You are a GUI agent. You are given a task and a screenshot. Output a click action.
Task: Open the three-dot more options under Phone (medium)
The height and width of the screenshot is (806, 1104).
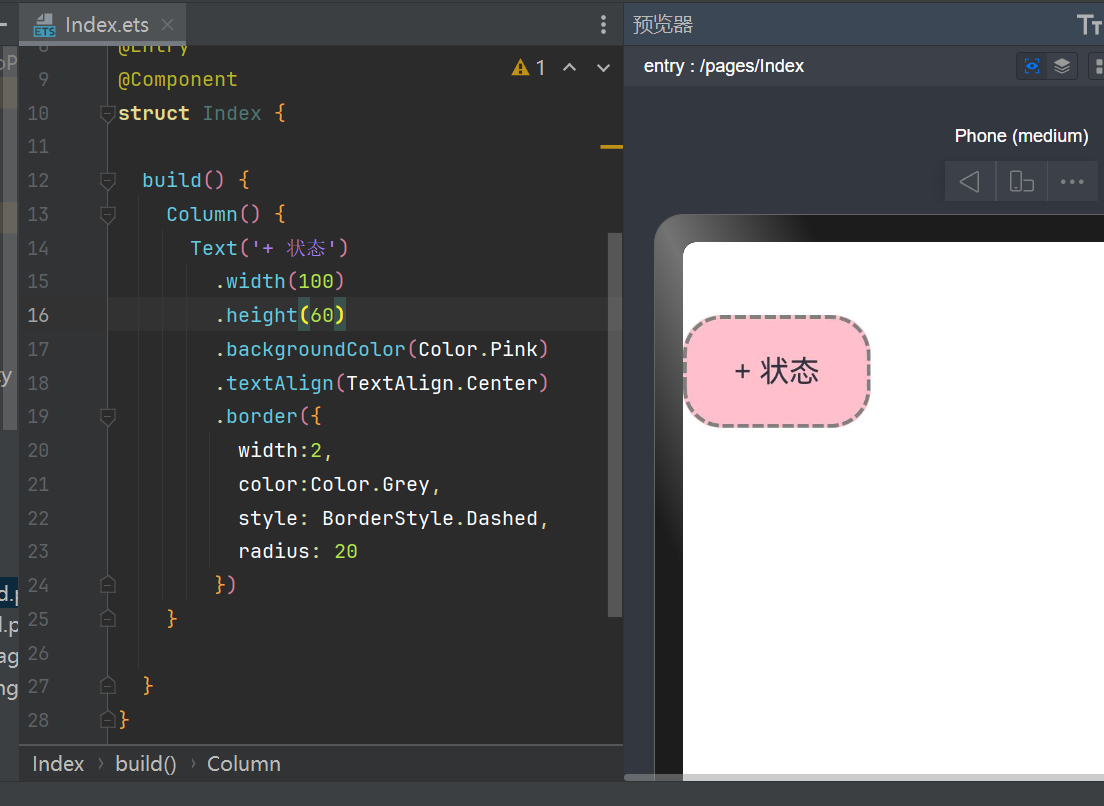pos(1072,182)
